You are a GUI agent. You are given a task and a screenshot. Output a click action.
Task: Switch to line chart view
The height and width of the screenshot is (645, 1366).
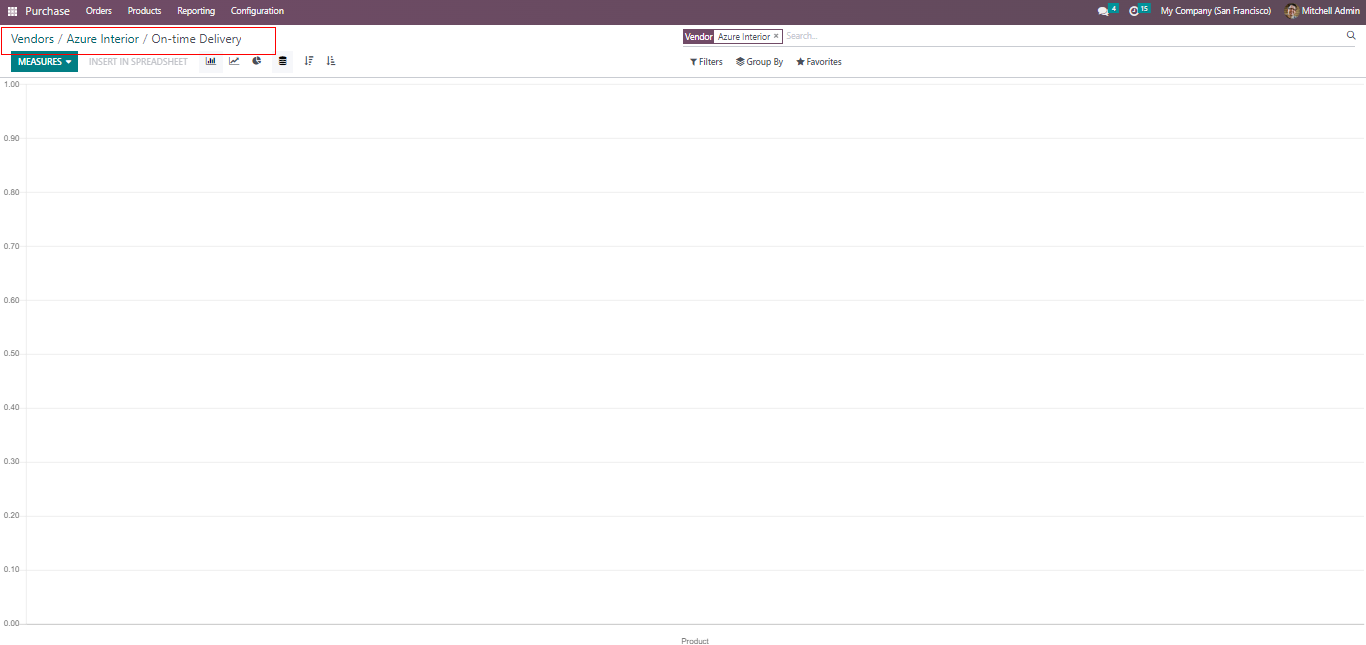pyautogui.click(x=234, y=61)
